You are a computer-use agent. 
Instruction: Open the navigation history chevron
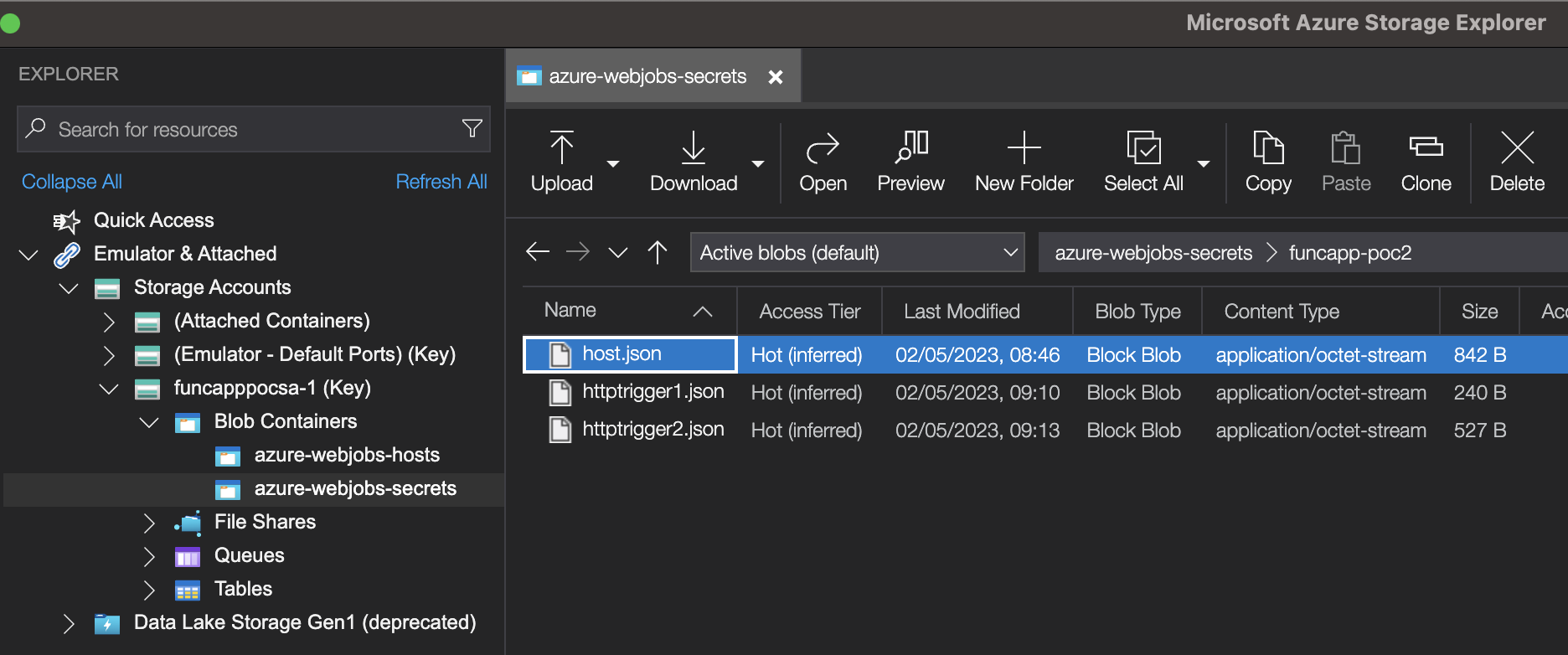tap(618, 252)
